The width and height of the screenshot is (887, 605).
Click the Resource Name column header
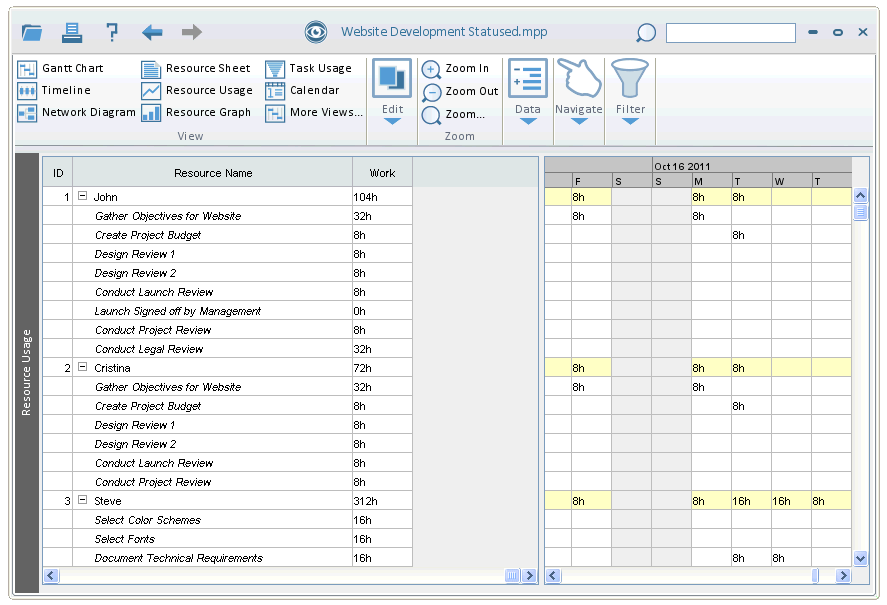tap(212, 173)
